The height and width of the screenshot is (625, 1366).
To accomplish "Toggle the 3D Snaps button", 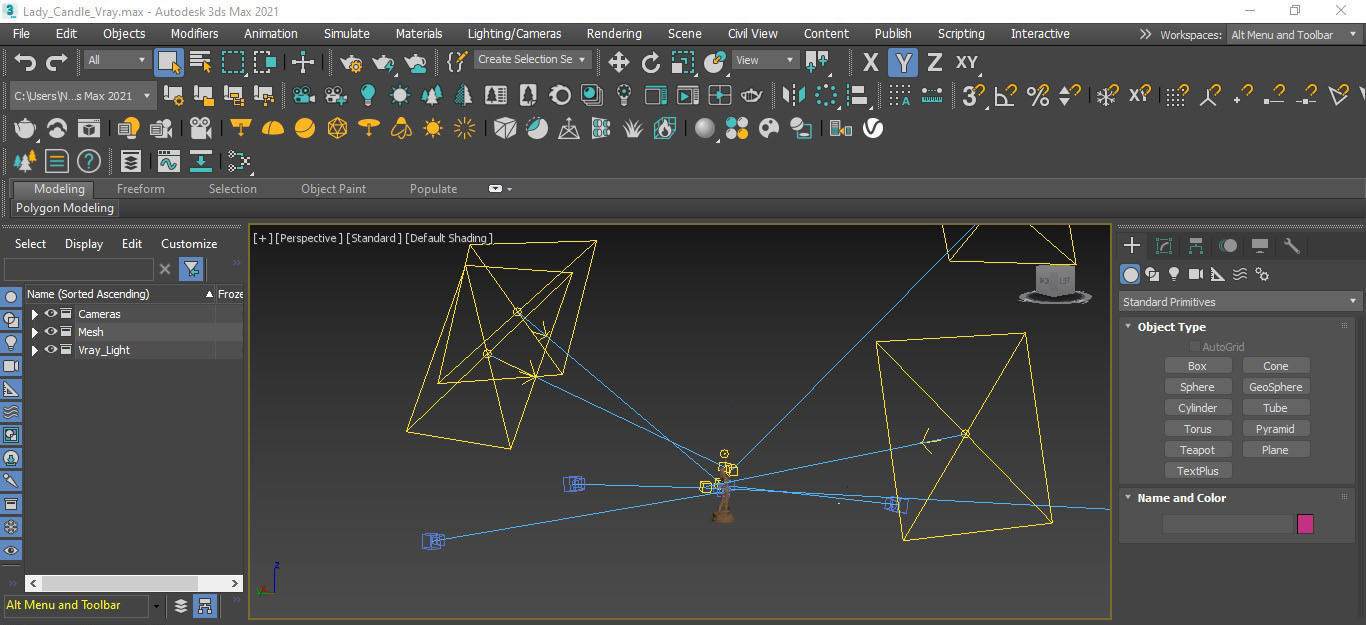I will click(973, 96).
